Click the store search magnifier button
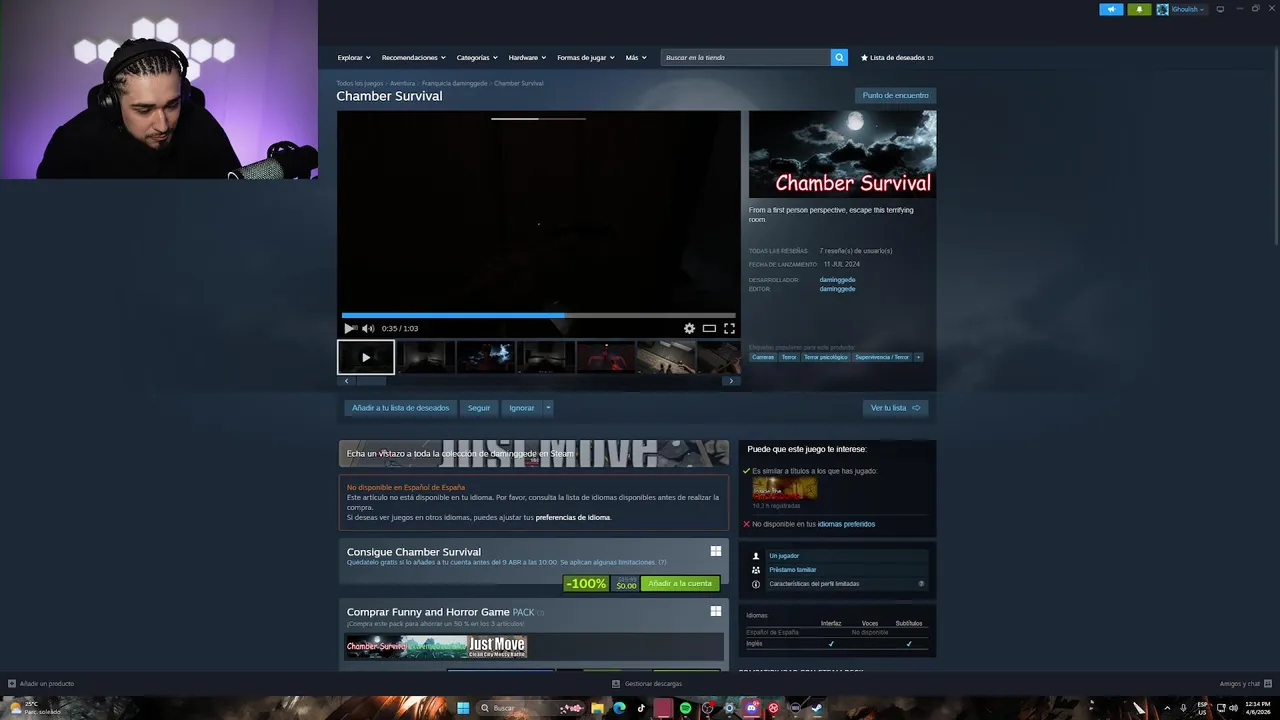The image size is (1280, 720). point(839,57)
